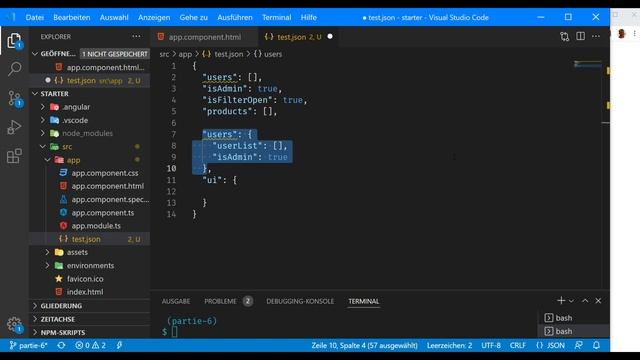
Task: Open the Terminal menu
Action: coord(277,18)
